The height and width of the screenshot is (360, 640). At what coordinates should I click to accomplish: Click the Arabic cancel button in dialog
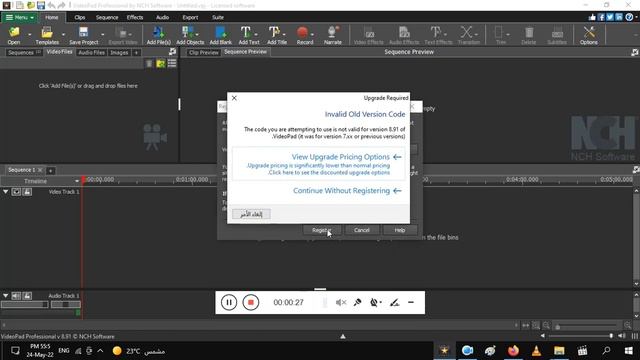click(251, 214)
